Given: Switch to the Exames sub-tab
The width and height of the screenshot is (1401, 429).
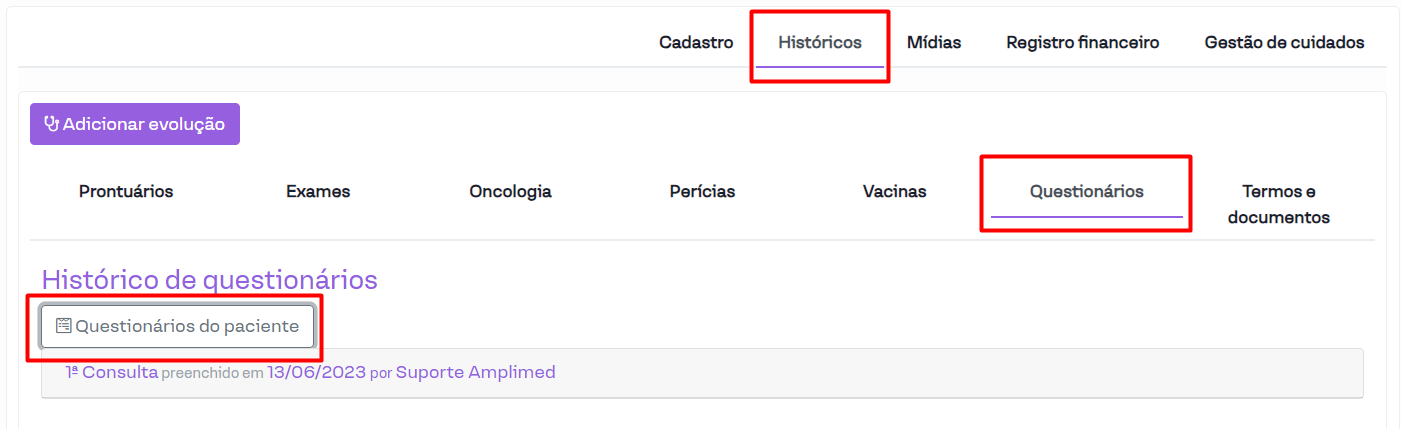Looking at the screenshot, I should pyautogui.click(x=318, y=192).
